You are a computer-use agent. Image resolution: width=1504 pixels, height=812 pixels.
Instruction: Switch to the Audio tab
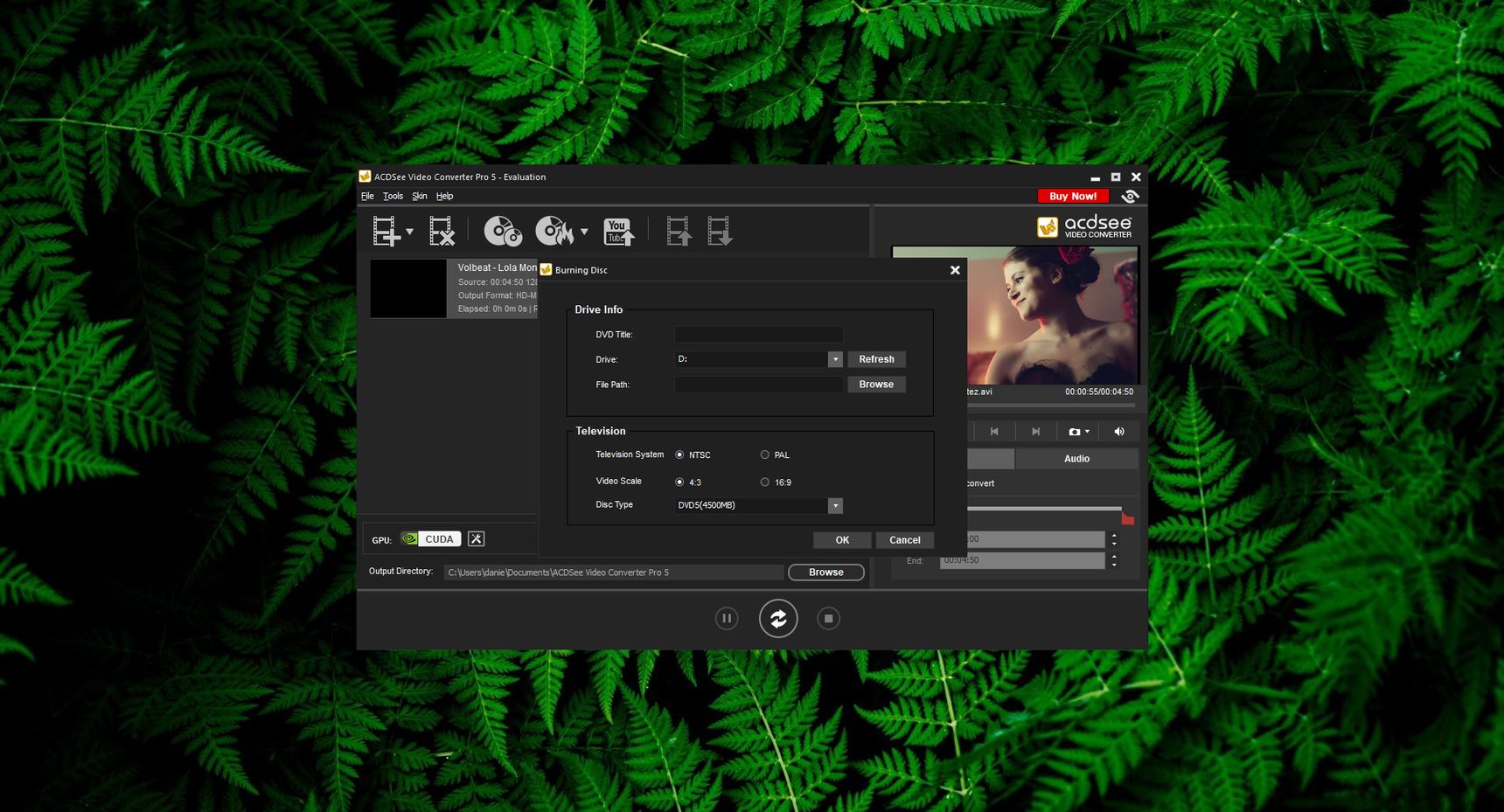tap(1076, 459)
